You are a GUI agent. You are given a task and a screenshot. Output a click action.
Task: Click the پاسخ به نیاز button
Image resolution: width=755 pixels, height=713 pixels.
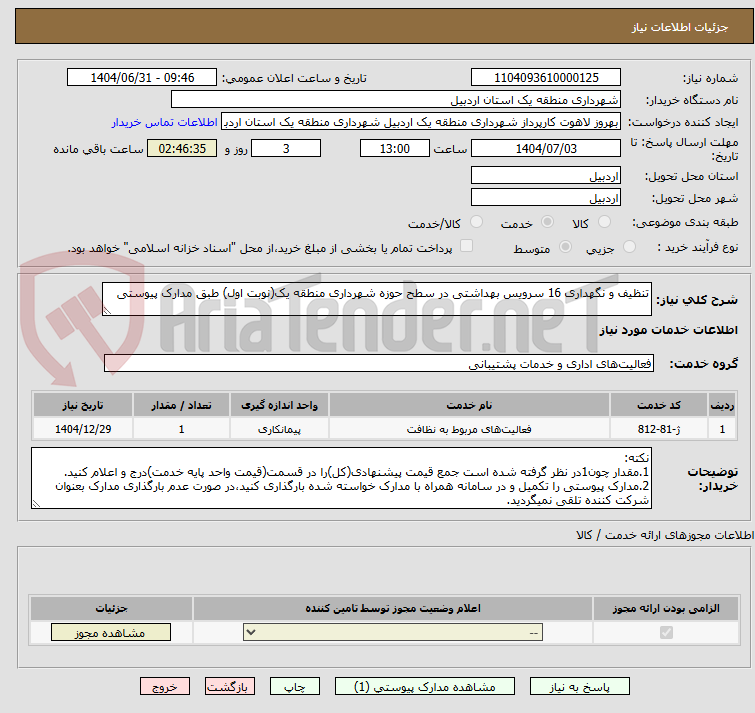(x=579, y=687)
